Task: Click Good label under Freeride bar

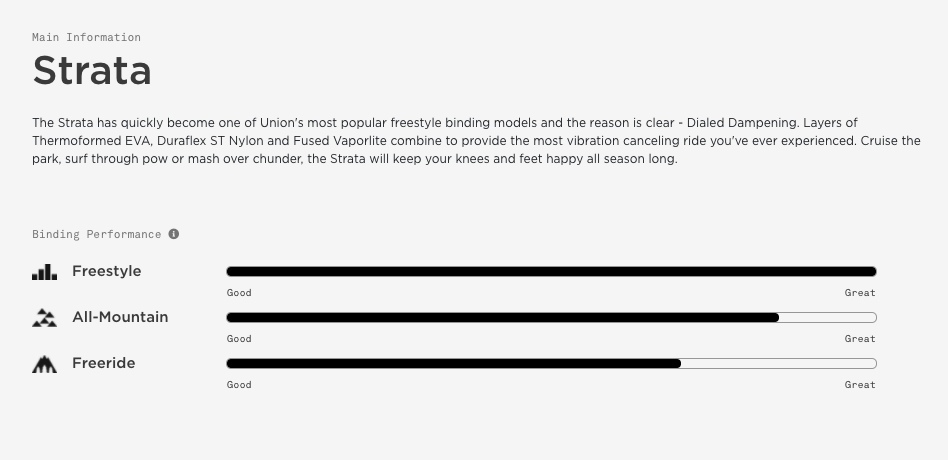Action: tap(239, 384)
